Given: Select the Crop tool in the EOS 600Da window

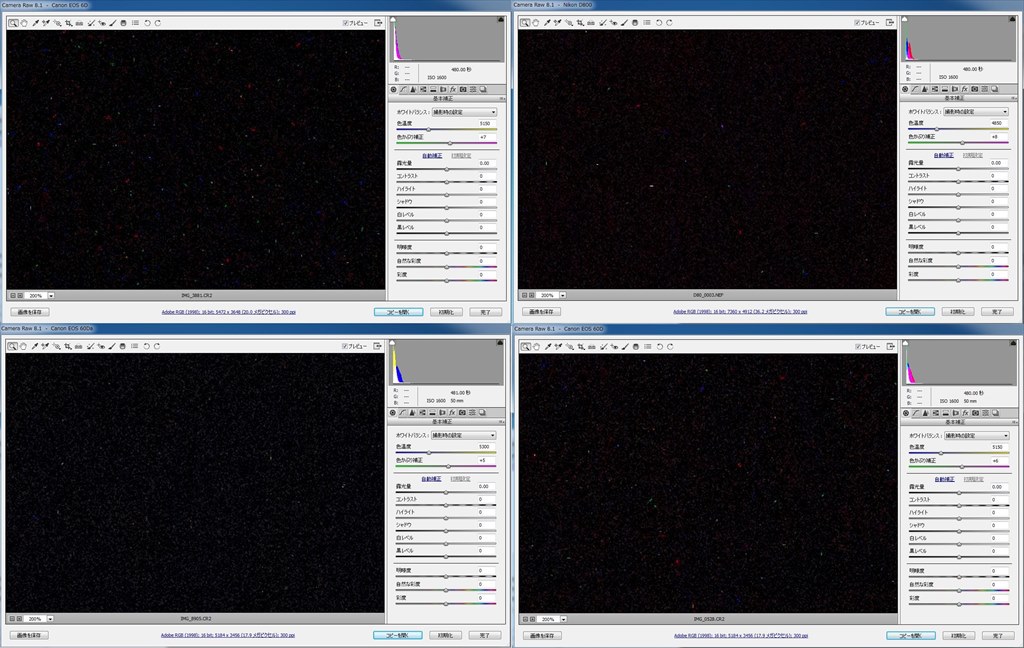Looking at the screenshot, I should pyautogui.click(x=68, y=346).
